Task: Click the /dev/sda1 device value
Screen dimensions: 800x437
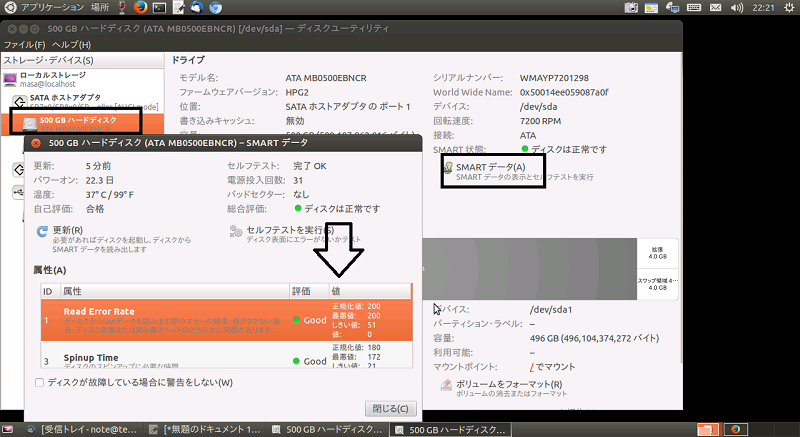Action: pos(551,310)
